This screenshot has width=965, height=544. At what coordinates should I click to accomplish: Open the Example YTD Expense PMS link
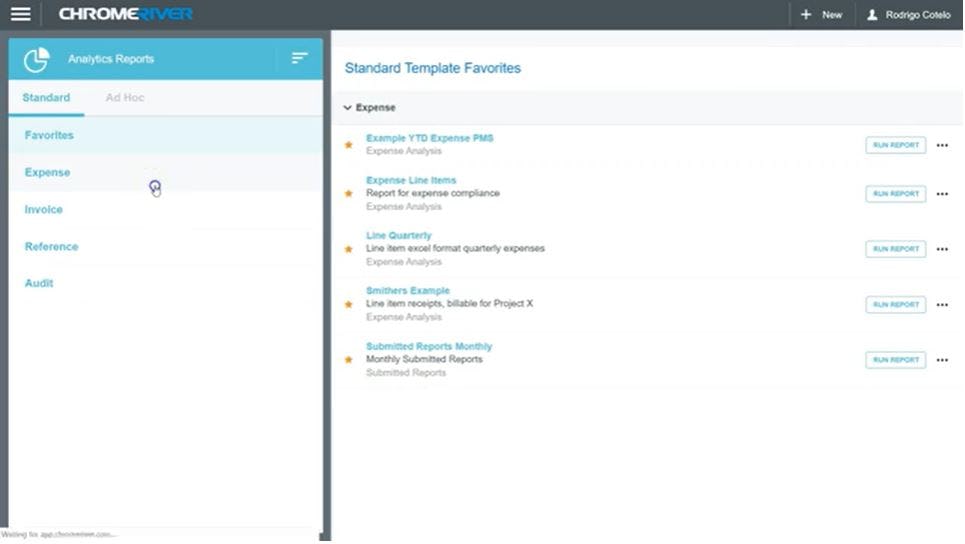click(x=430, y=138)
